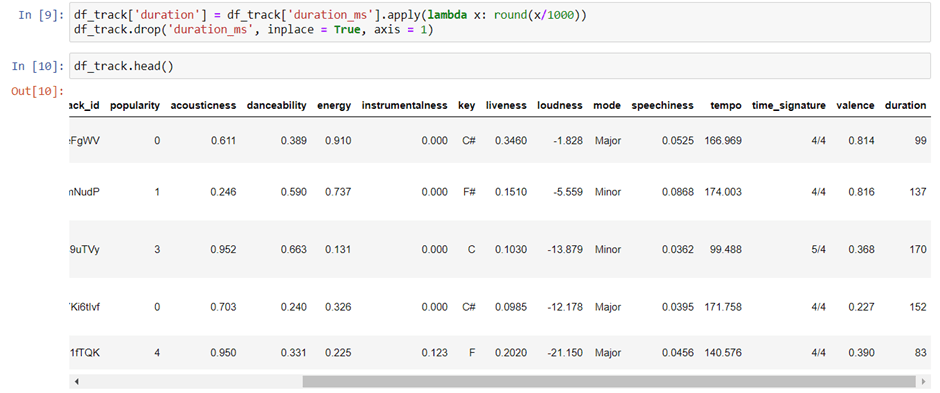Click the energy column header
The height and width of the screenshot is (393, 940).
pyautogui.click(x=334, y=105)
